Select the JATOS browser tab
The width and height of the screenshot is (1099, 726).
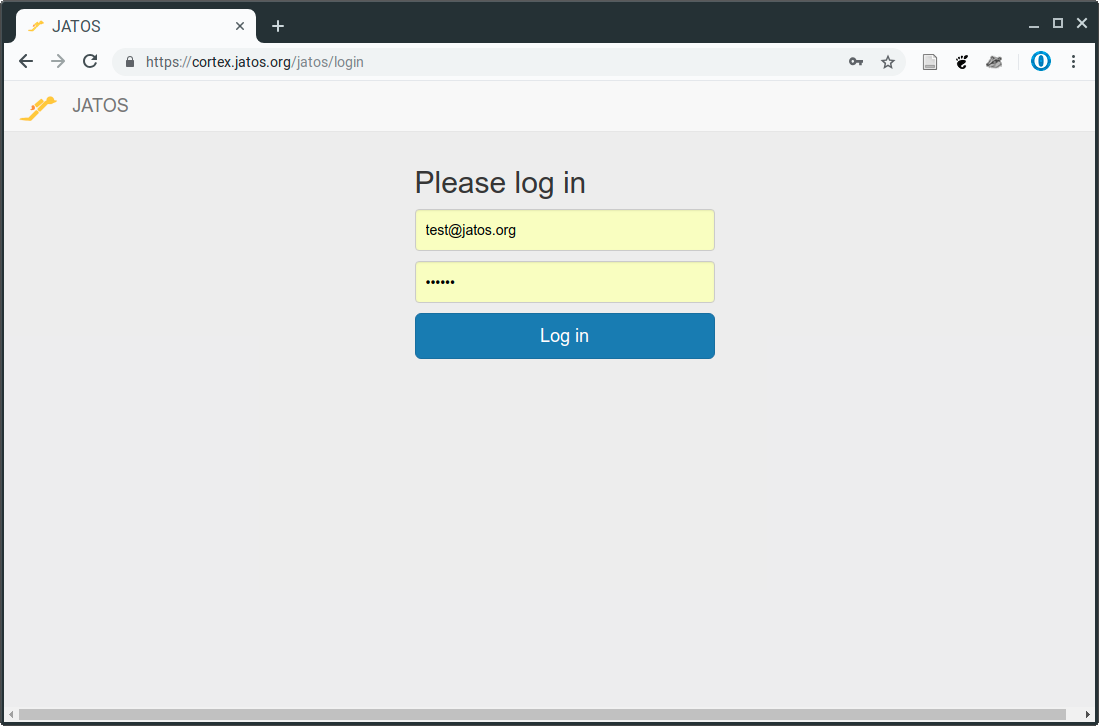(136, 27)
